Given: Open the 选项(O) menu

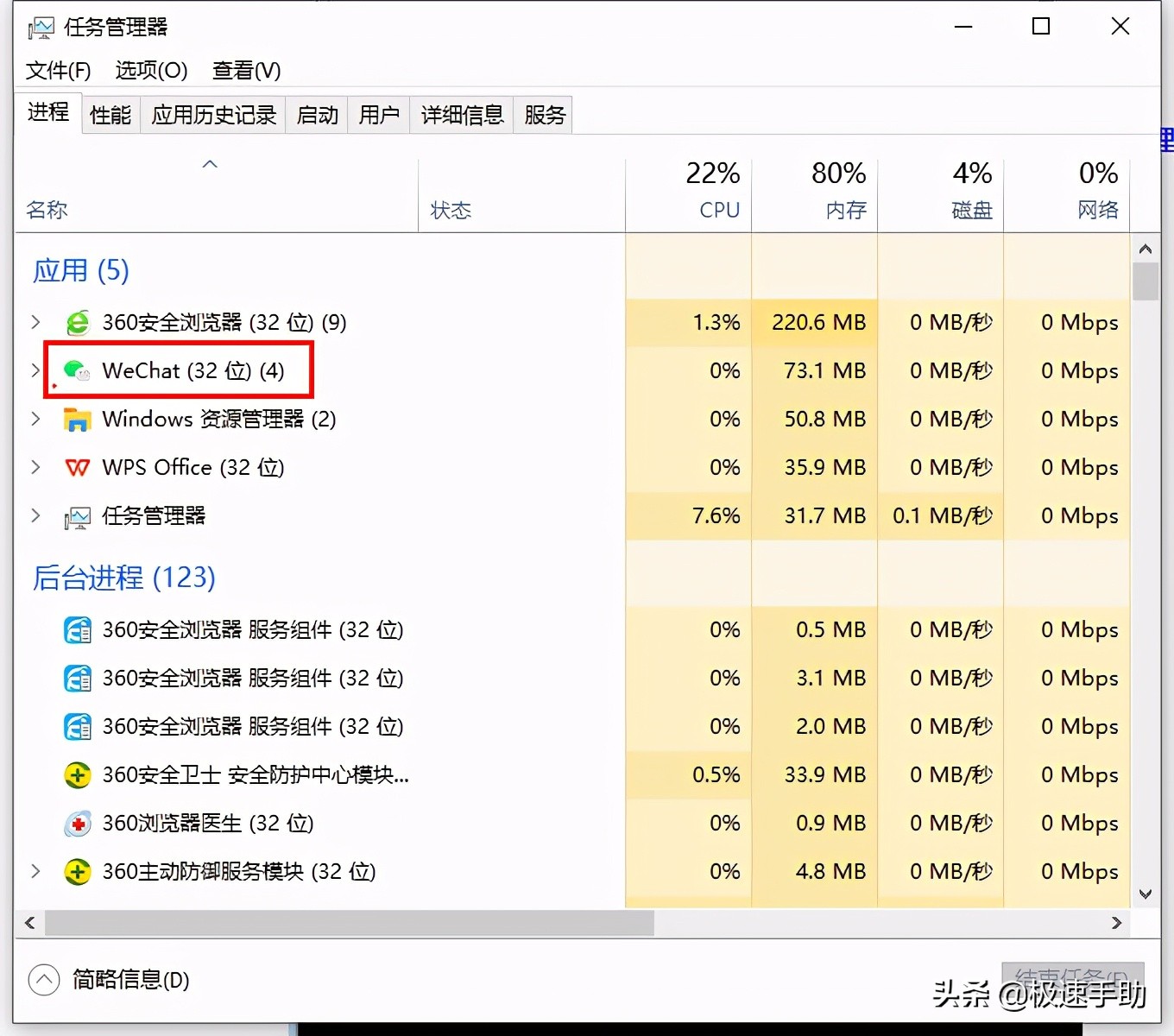Looking at the screenshot, I should (x=151, y=71).
